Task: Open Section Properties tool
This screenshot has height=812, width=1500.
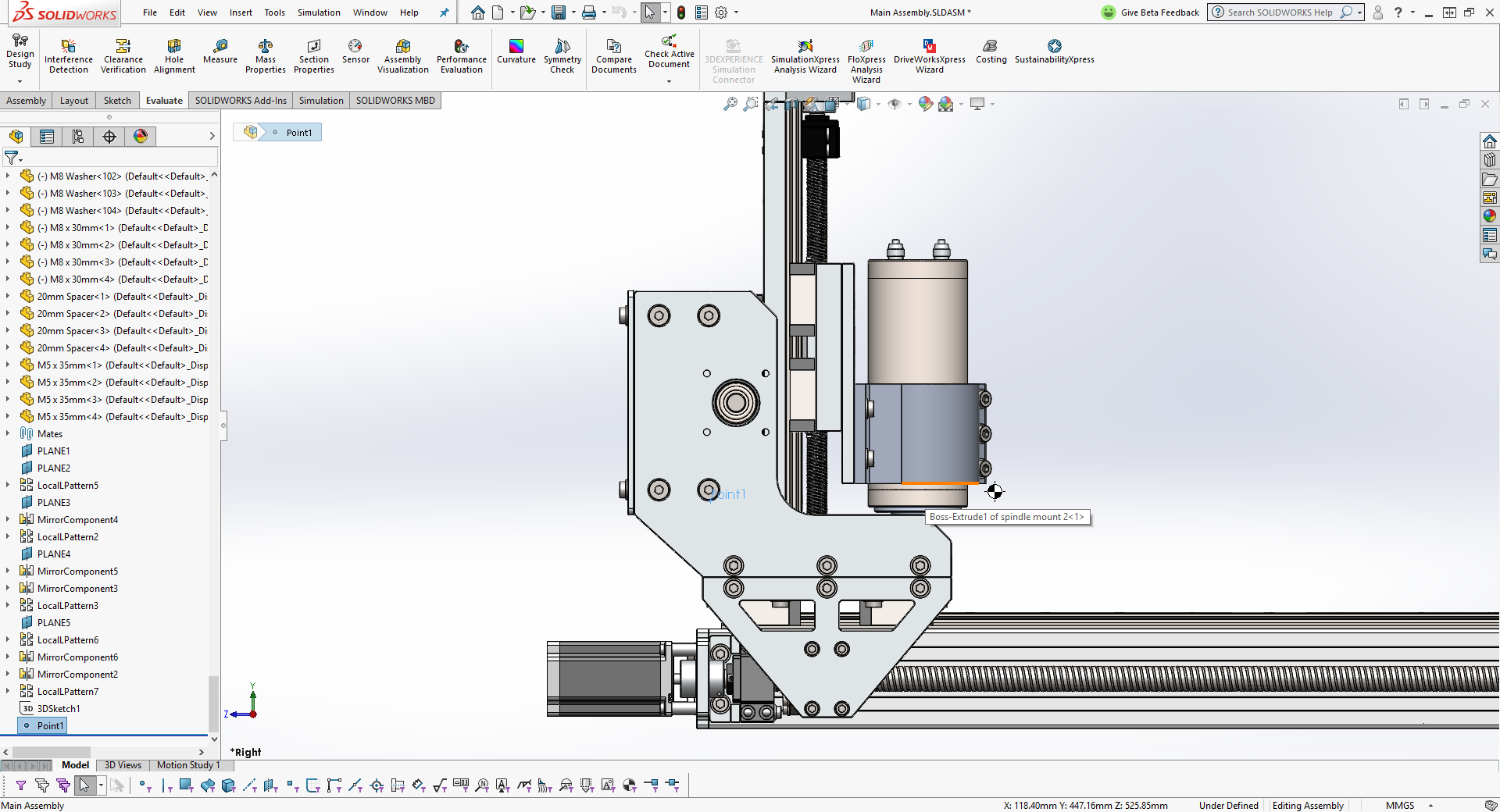Action: 313,55
